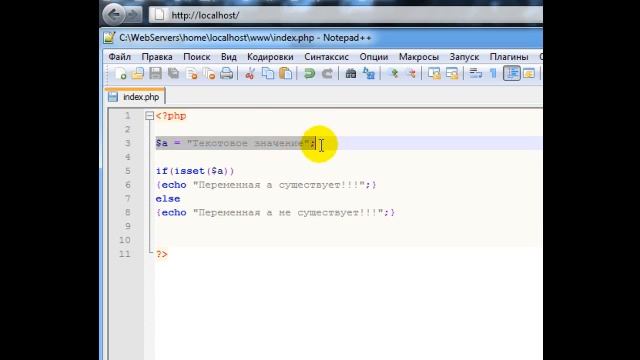The width and height of the screenshot is (640, 360).
Task: Click the <?php opening tag
Action: tap(171, 116)
